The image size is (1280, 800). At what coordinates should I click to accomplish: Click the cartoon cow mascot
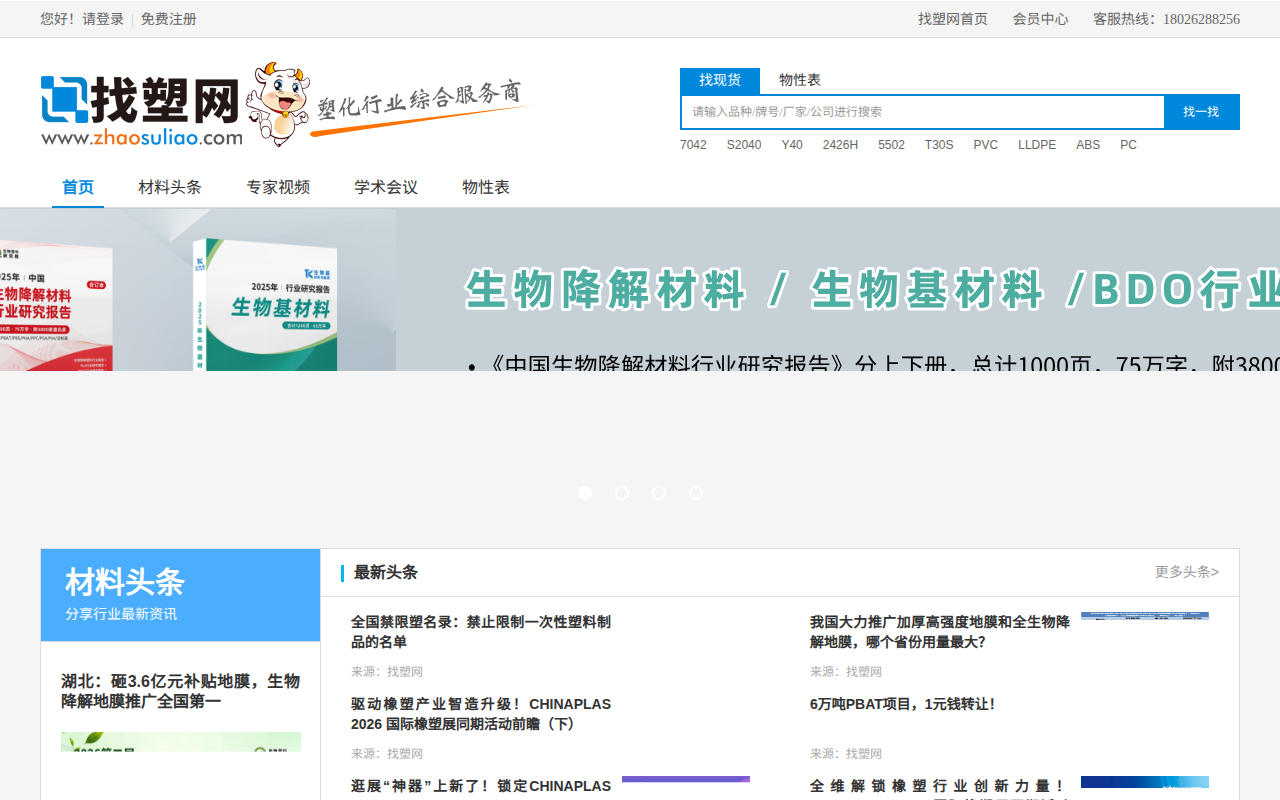(277, 103)
